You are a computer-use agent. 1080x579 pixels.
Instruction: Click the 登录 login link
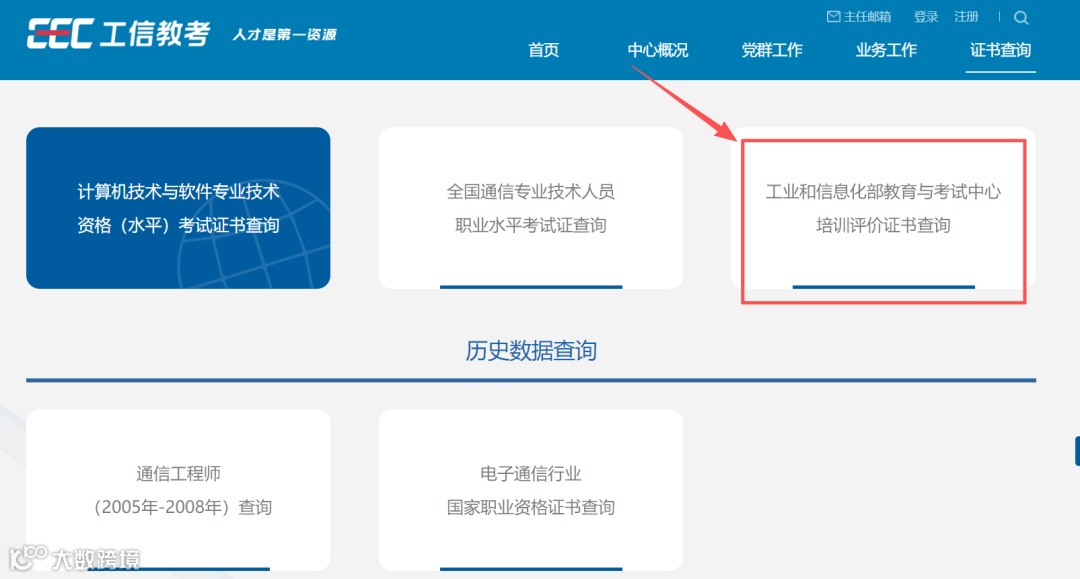(926, 17)
